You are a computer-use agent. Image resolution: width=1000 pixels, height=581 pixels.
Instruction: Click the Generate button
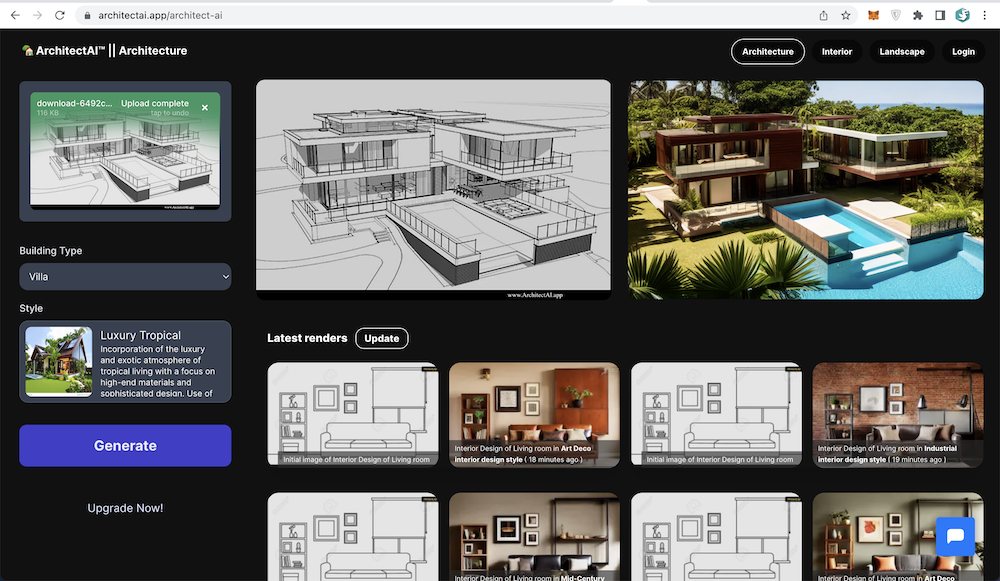pyautogui.click(x=125, y=446)
